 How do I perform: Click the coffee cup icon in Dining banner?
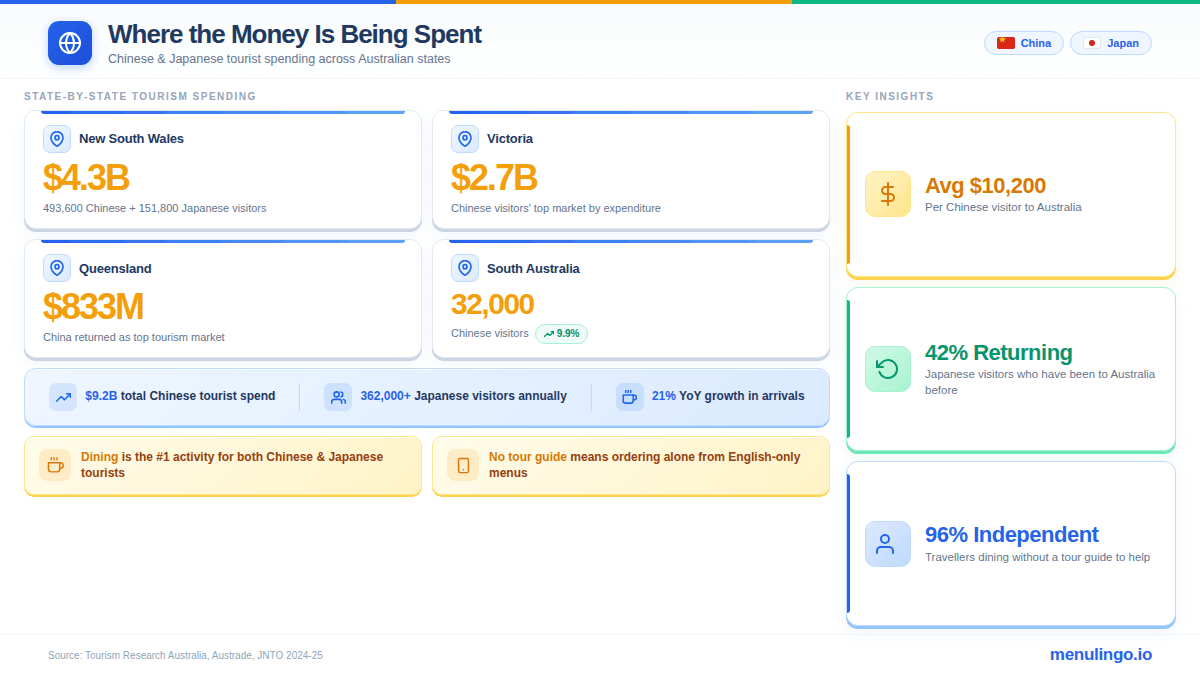point(55,465)
